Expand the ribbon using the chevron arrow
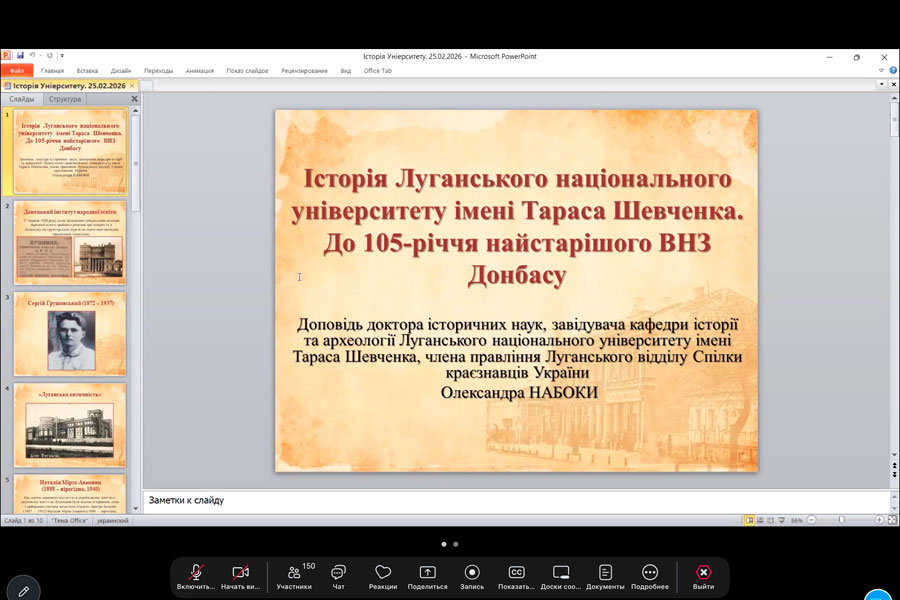Viewport: 900px width, 600px height. [x=880, y=71]
